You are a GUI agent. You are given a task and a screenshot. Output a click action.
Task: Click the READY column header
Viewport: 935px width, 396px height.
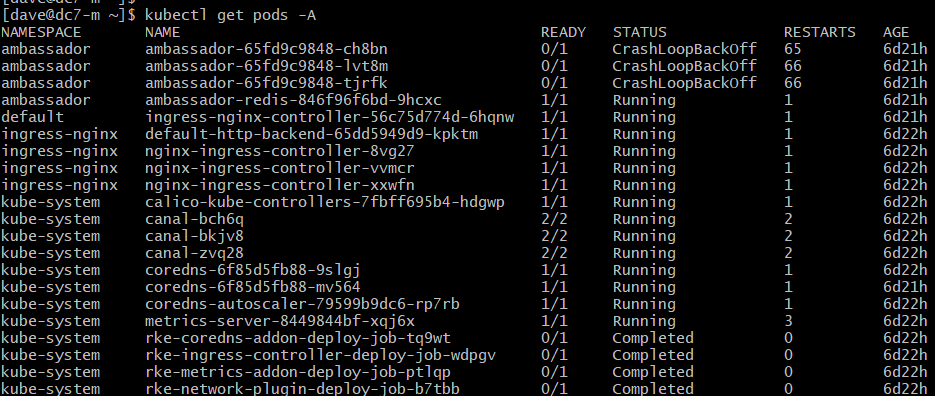coord(563,32)
